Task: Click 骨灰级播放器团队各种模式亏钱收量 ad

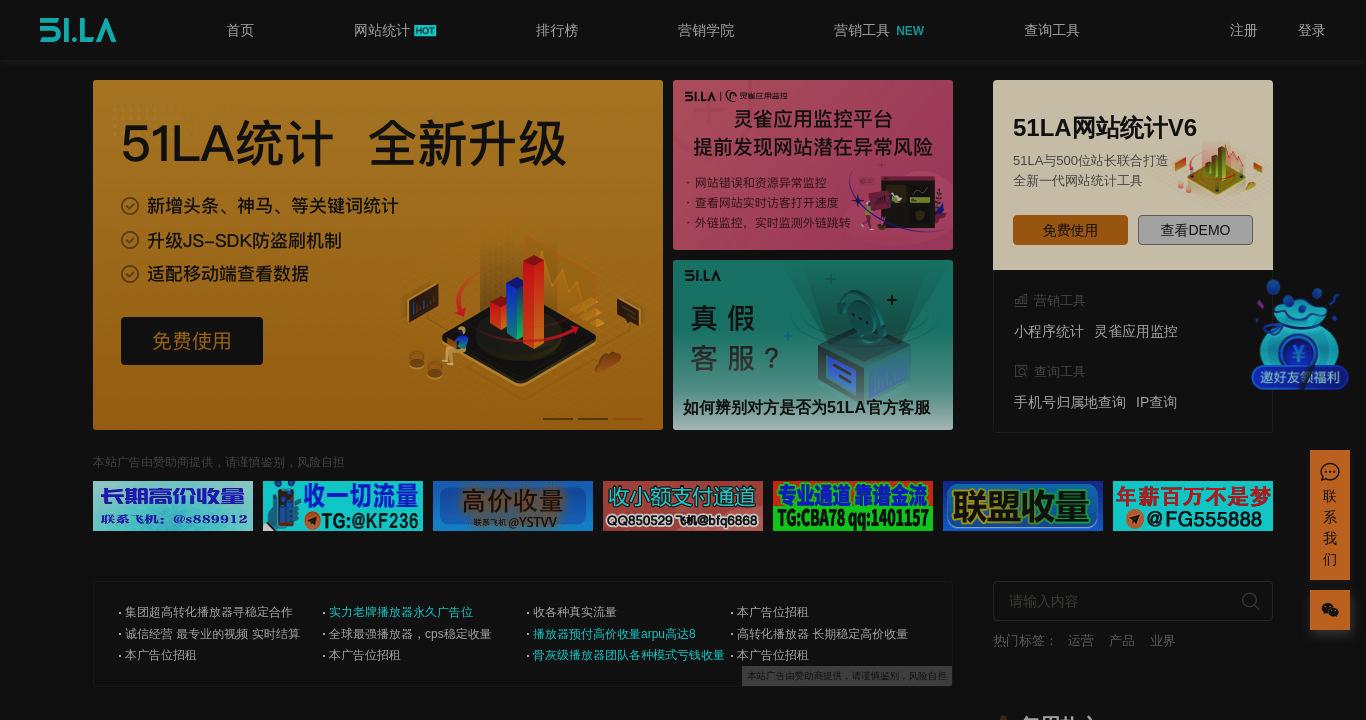Action: [629, 655]
